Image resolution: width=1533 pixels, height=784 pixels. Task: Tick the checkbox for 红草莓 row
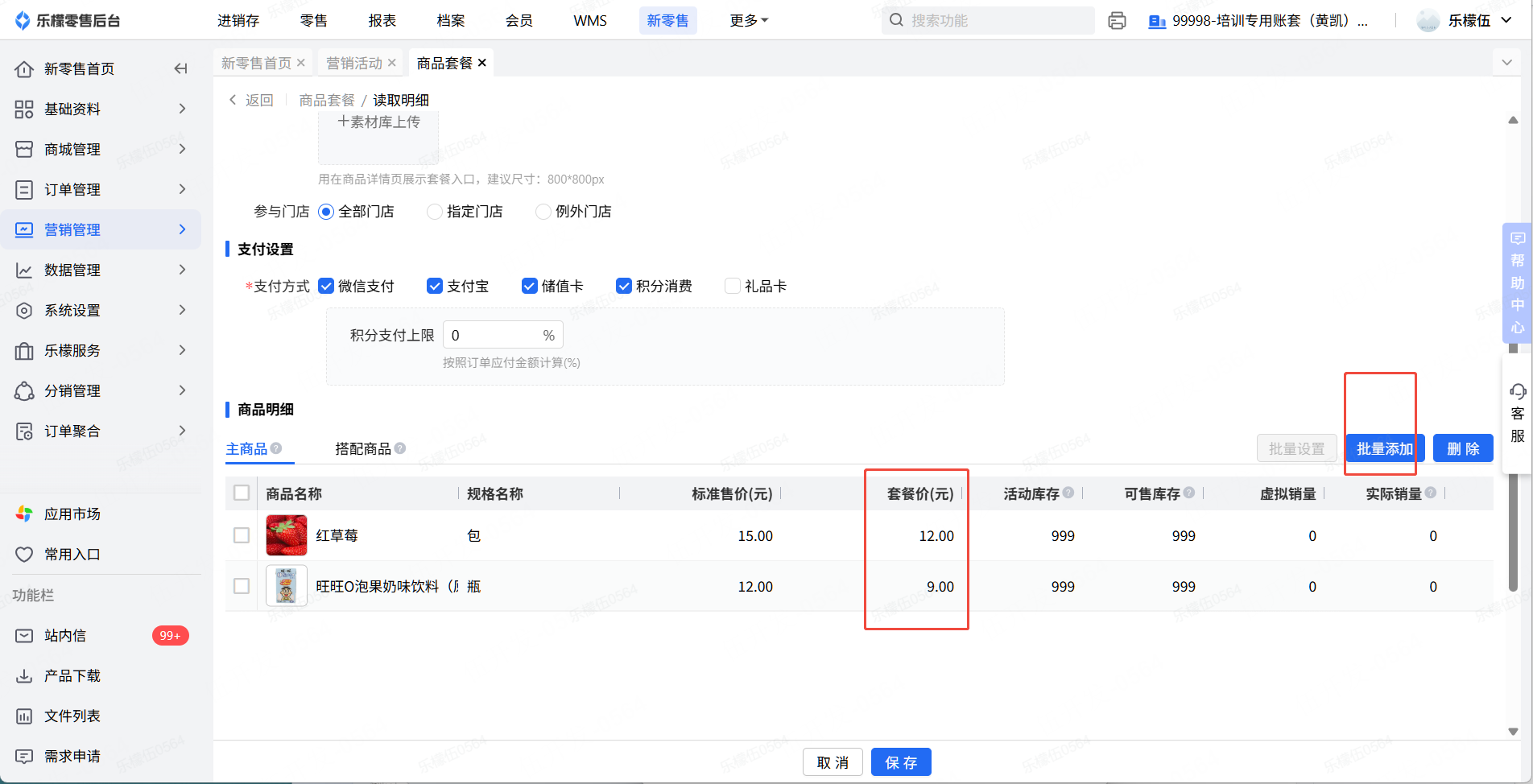[242, 535]
